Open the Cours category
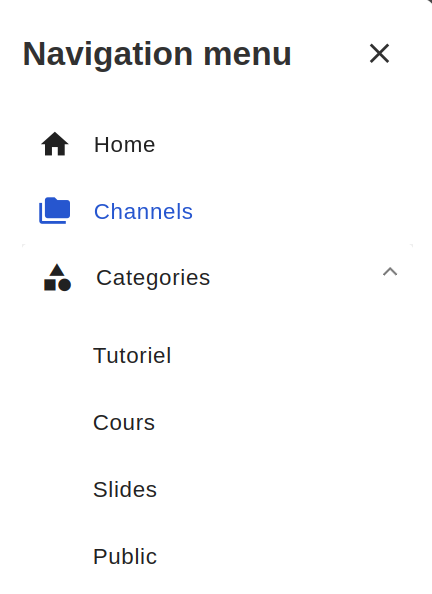This screenshot has width=432, height=594. (124, 422)
